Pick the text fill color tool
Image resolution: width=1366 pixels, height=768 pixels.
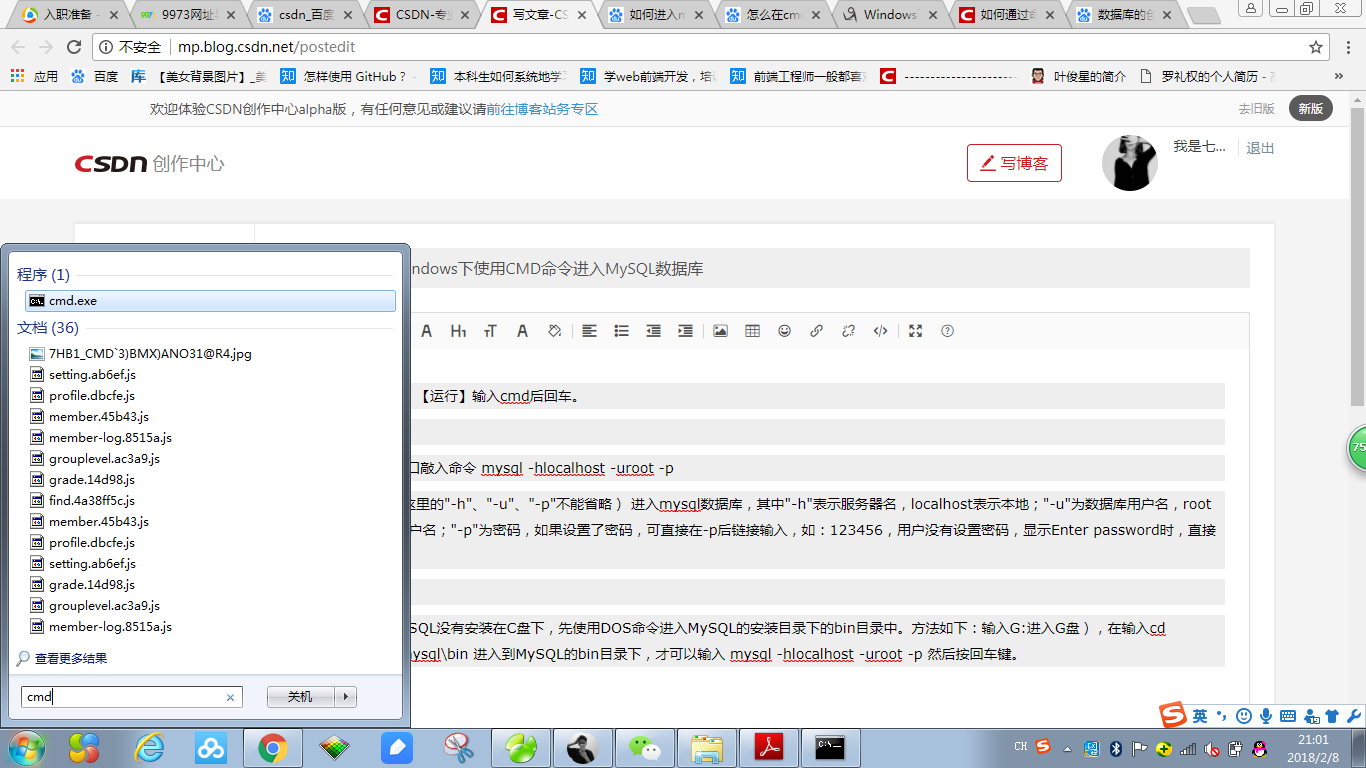(x=554, y=331)
